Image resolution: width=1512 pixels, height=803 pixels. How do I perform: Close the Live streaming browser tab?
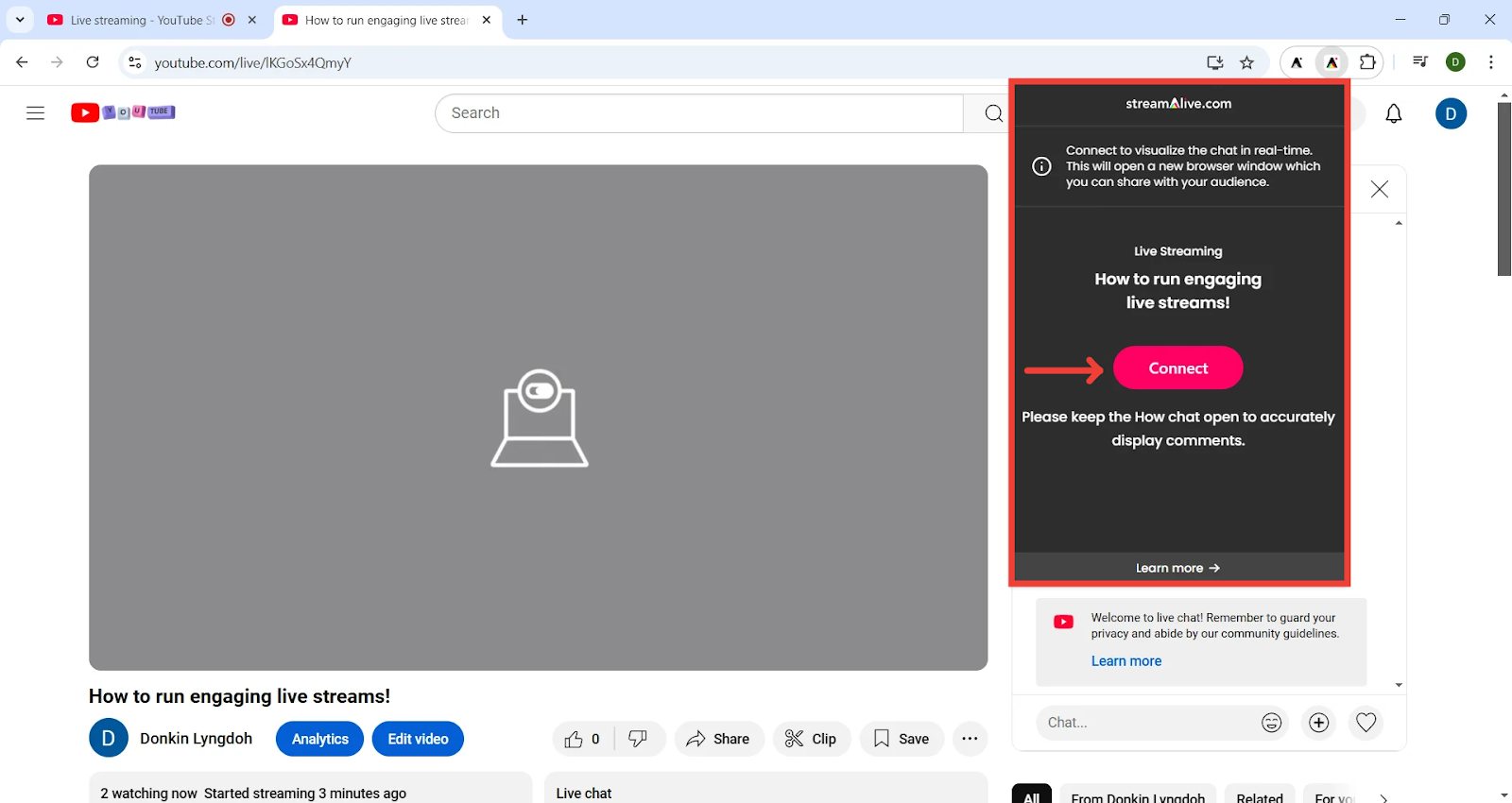pos(252,20)
